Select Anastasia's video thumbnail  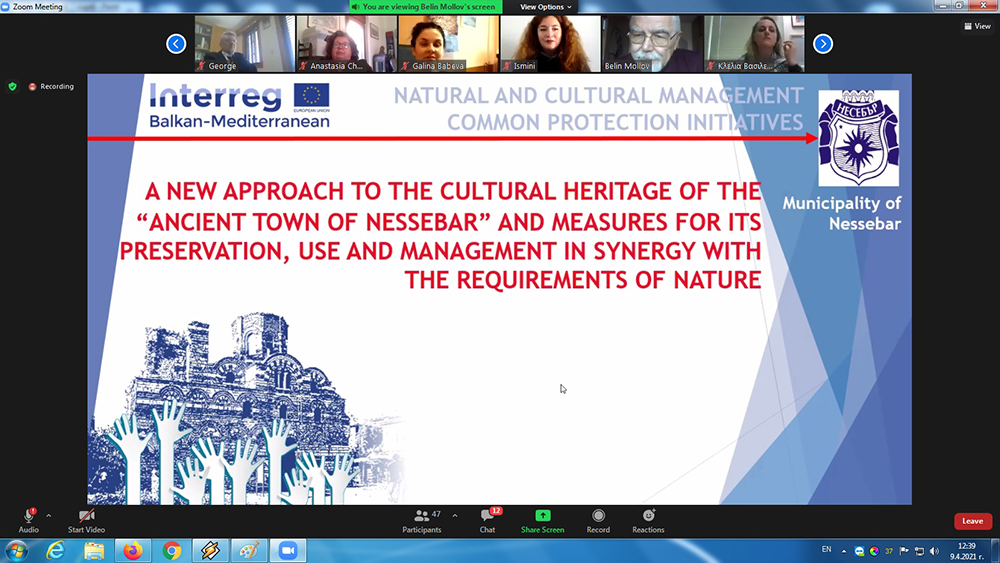pos(346,44)
